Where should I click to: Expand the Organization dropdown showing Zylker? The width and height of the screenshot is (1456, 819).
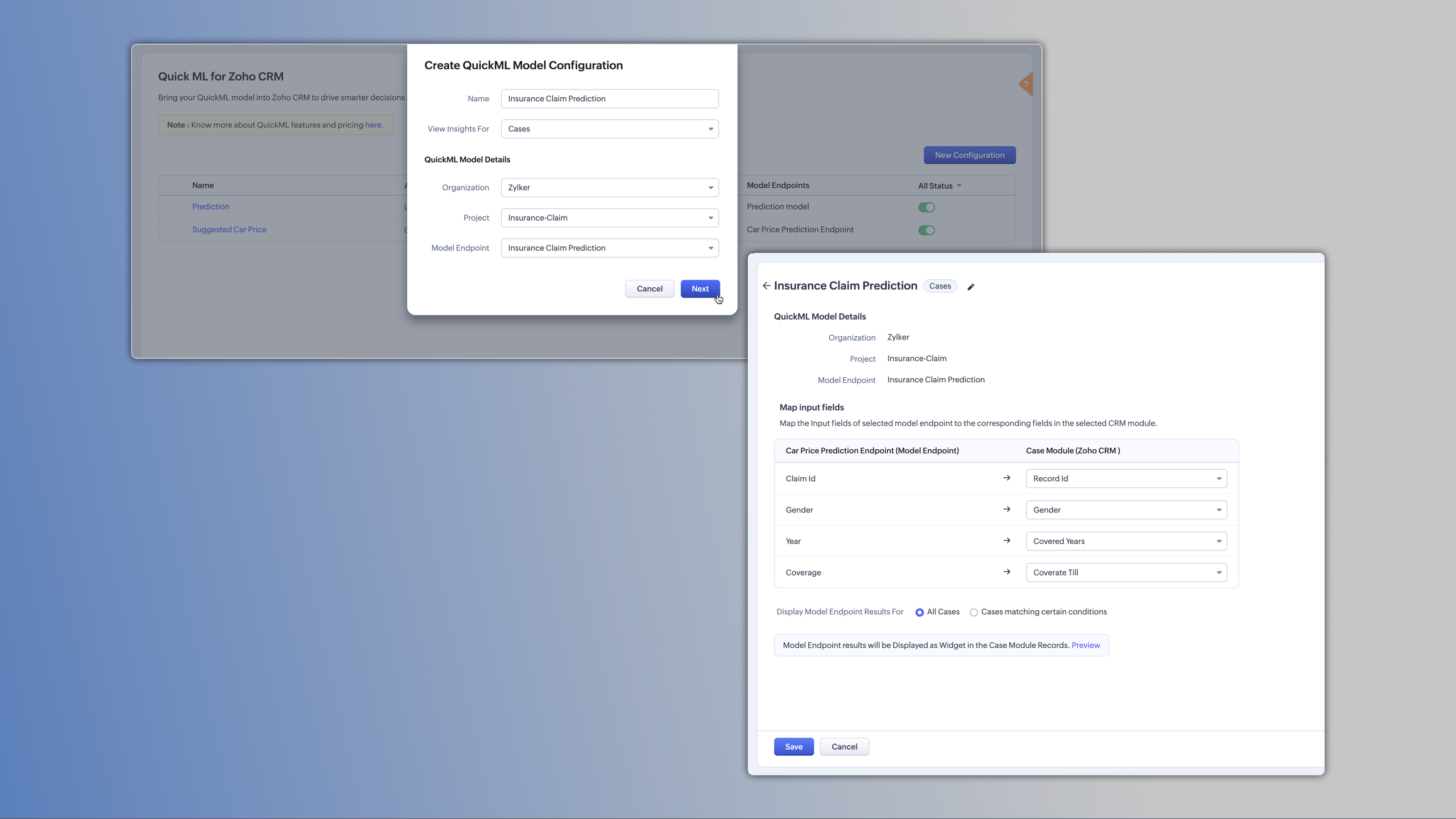pyautogui.click(x=609, y=188)
